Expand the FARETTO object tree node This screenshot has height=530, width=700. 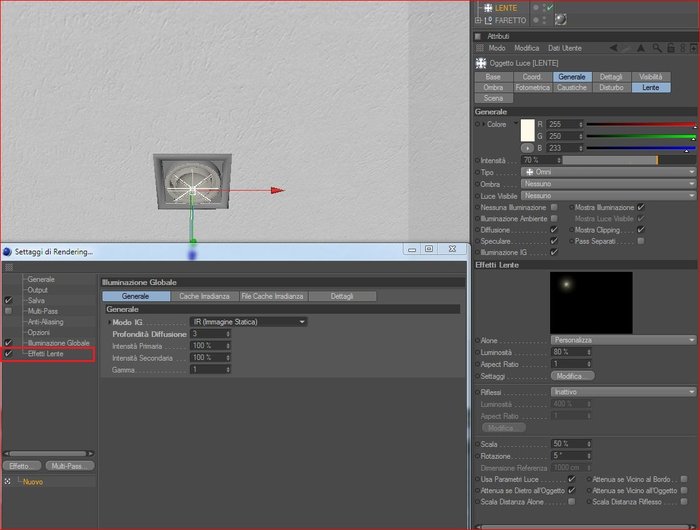[478, 20]
